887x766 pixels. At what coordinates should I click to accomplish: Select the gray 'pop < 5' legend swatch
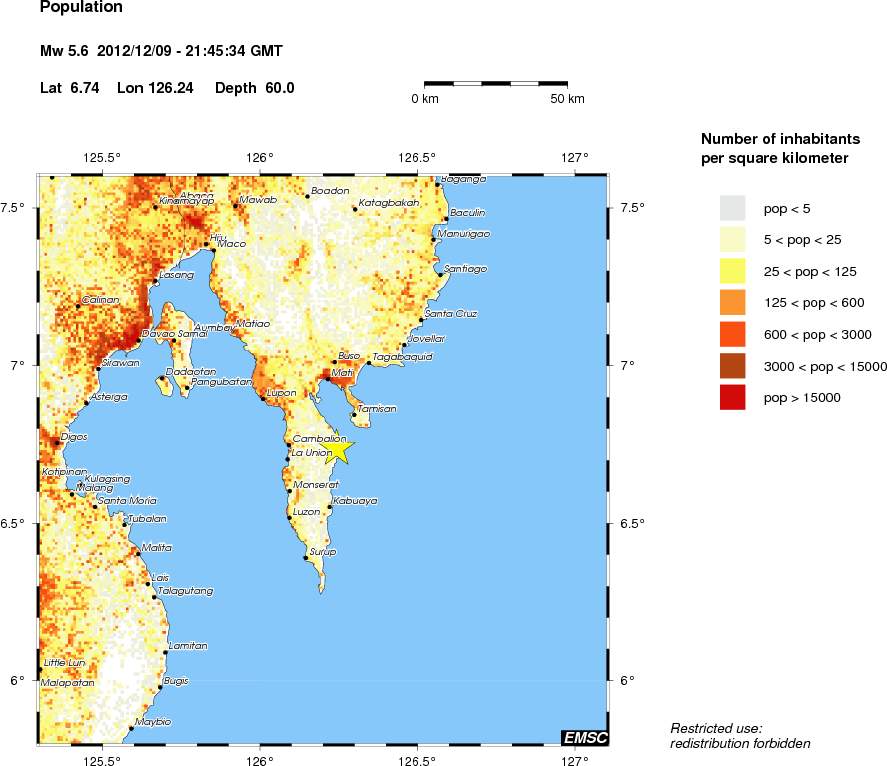pos(733,208)
